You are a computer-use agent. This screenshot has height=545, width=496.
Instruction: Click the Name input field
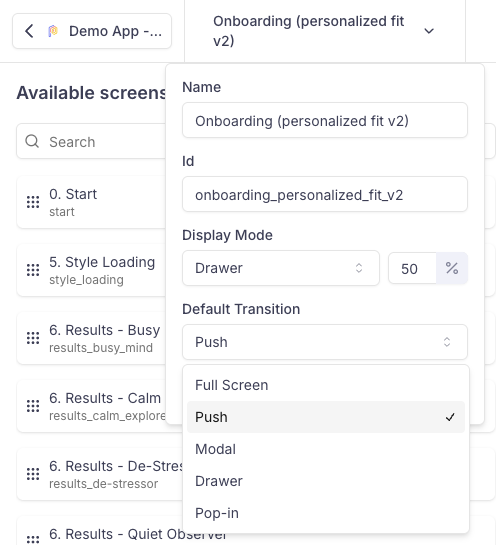(x=325, y=120)
